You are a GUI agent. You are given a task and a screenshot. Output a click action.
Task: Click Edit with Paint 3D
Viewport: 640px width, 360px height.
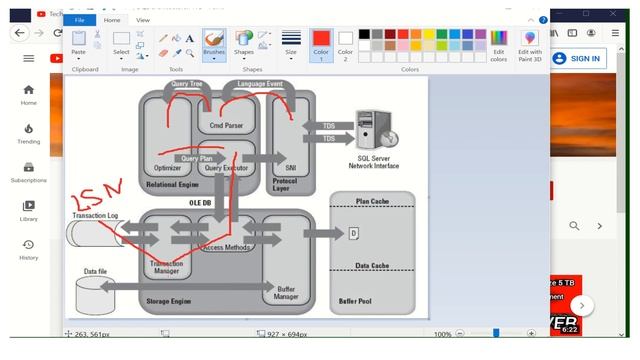(x=530, y=46)
